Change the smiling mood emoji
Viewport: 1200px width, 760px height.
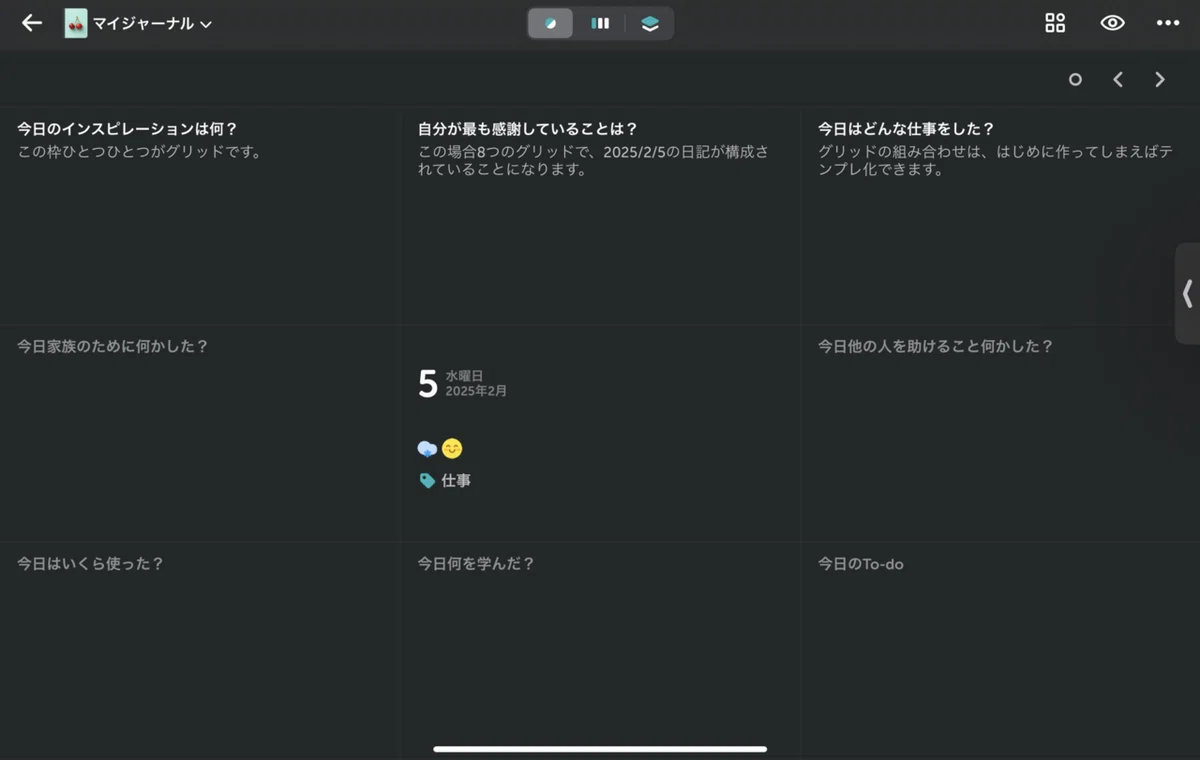coord(452,449)
